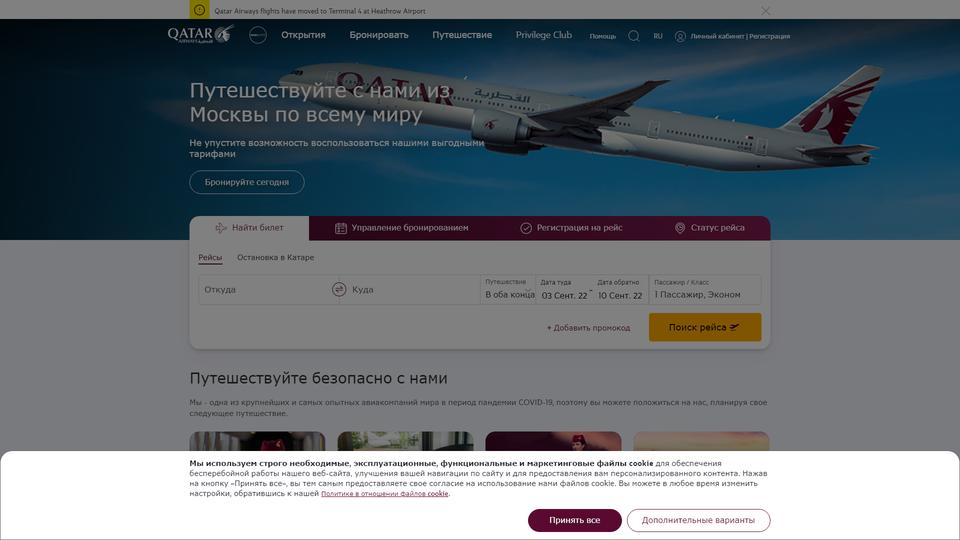Click the Поиск рейса button

[705, 327]
